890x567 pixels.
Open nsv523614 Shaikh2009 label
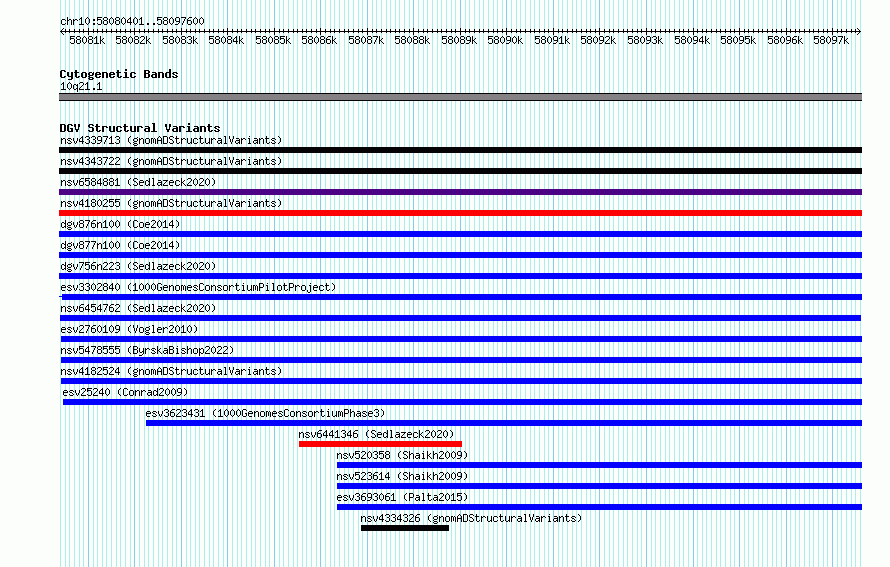pyautogui.click(x=402, y=476)
